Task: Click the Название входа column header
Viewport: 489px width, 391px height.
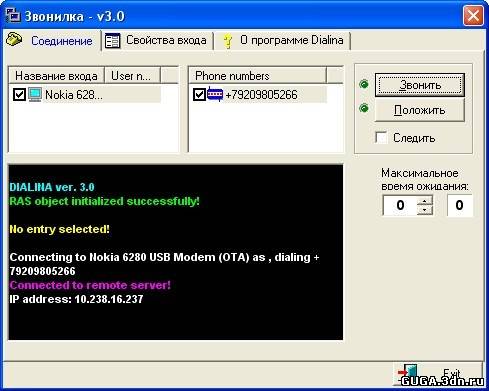Action: [x=56, y=76]
